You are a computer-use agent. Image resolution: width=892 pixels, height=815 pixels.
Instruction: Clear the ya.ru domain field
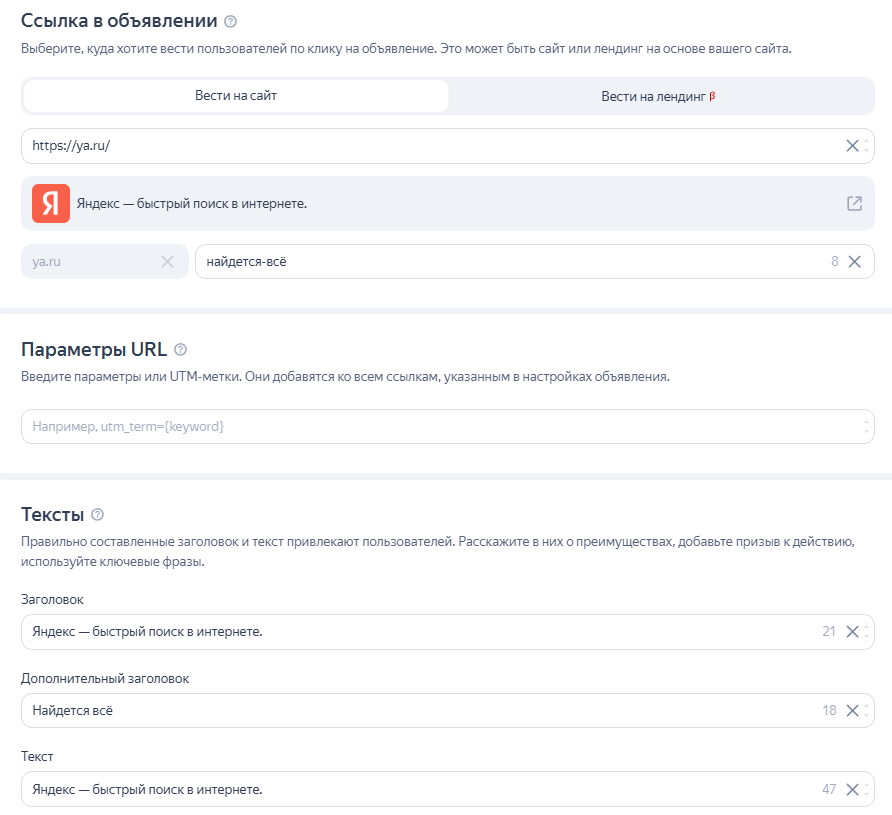pos(167,262)
